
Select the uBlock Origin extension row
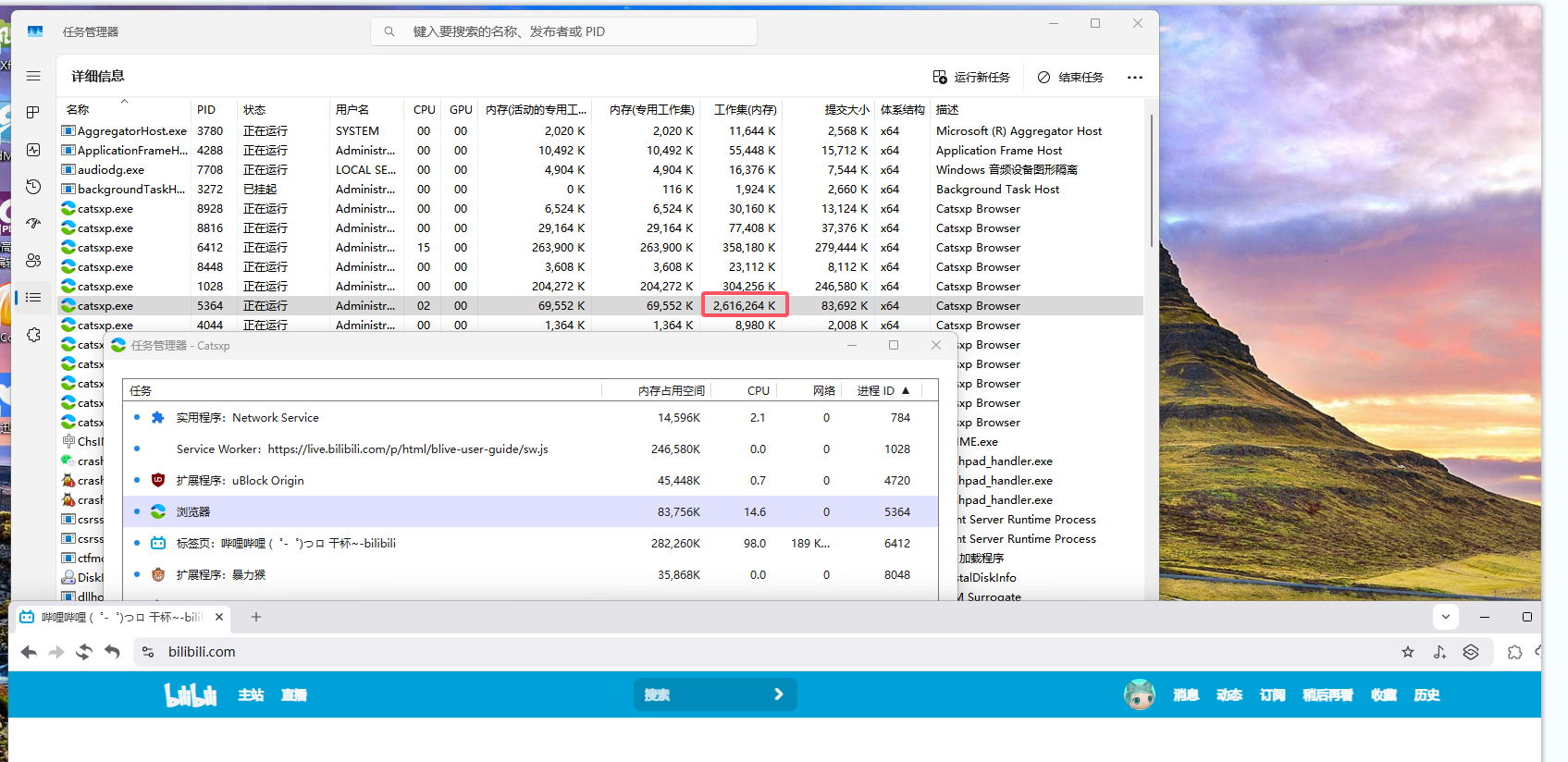tap(530, 480)
